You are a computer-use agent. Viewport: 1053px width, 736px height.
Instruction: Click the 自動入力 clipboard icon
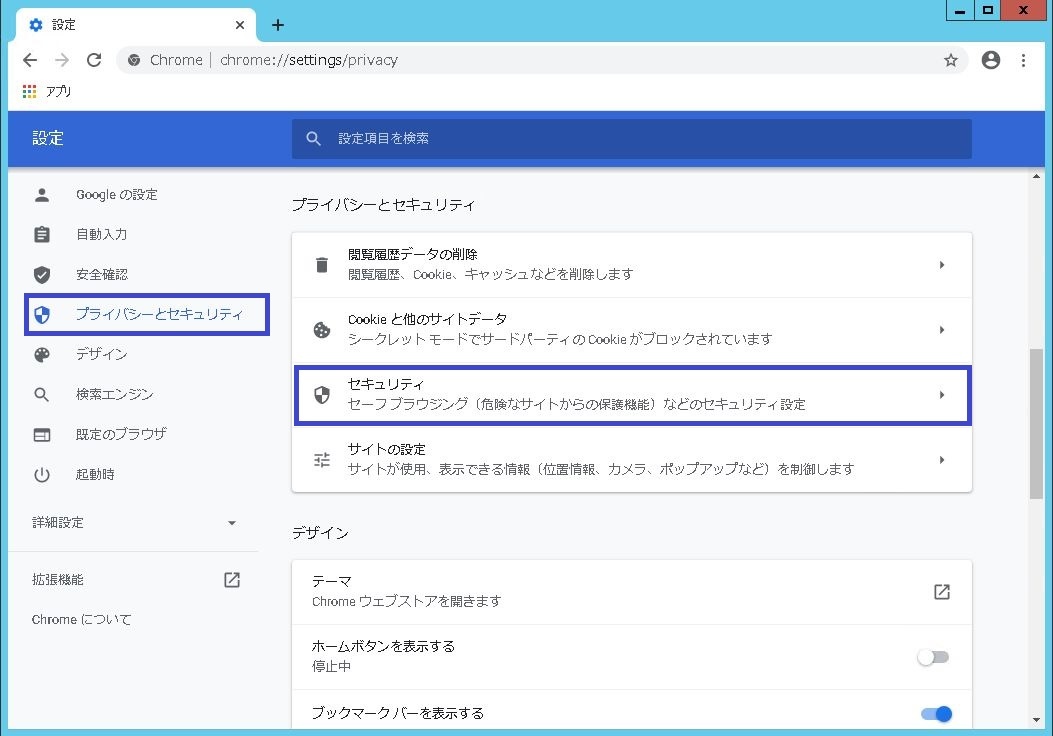click(x=42, y=234)
